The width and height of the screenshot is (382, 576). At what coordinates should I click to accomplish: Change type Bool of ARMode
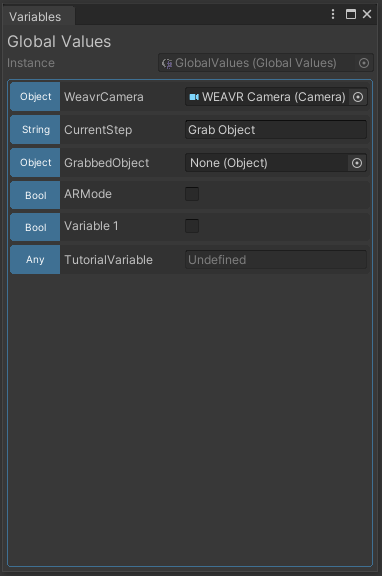[35, 195]
